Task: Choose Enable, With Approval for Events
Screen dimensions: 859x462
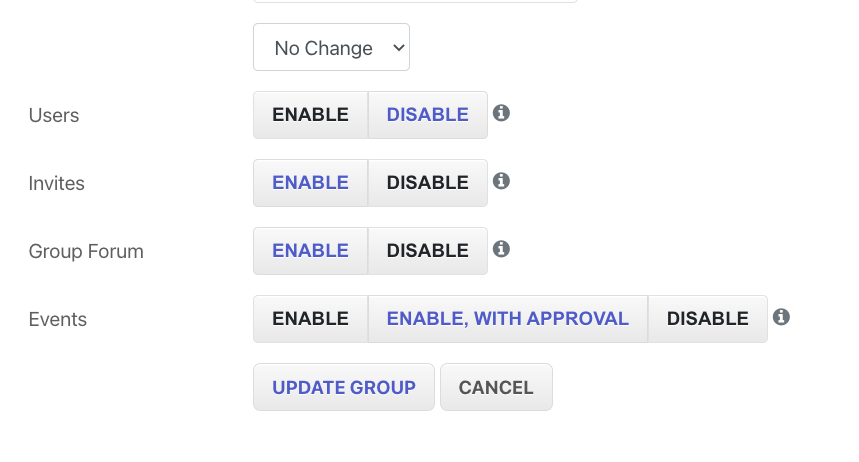Action: pyautogui.click(x=508, y=319)
